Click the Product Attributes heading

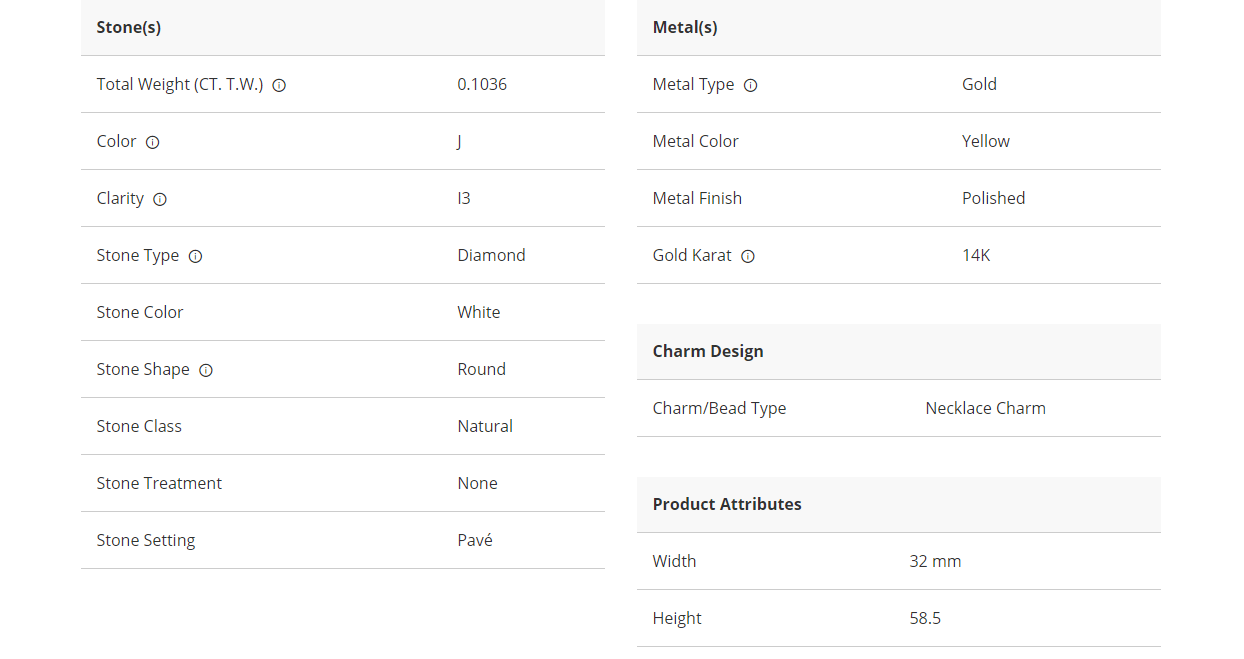click(727, 505)
